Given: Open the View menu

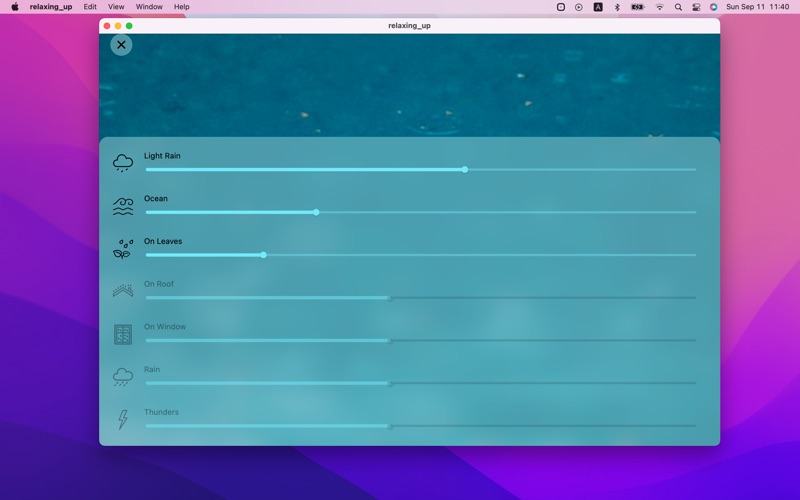Looking at the screenshot, I should click(x=116, y=7).
